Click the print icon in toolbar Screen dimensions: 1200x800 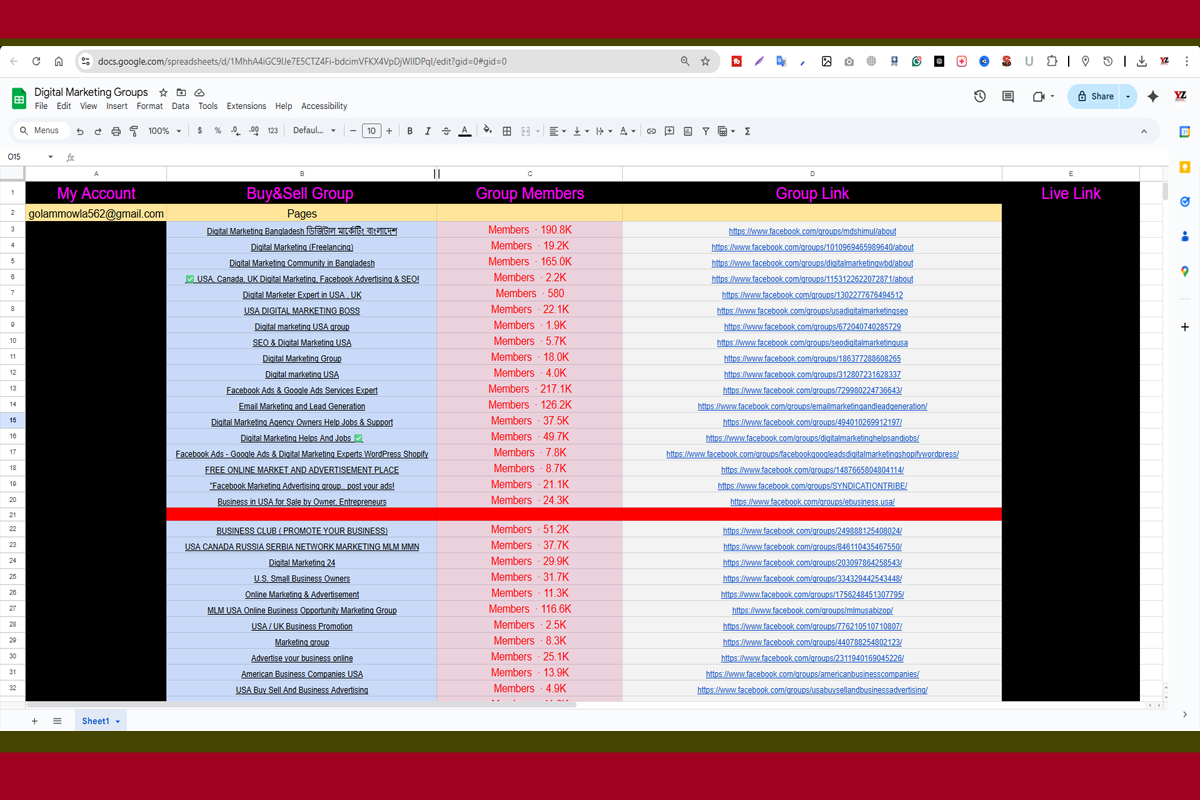coord(116,131)
